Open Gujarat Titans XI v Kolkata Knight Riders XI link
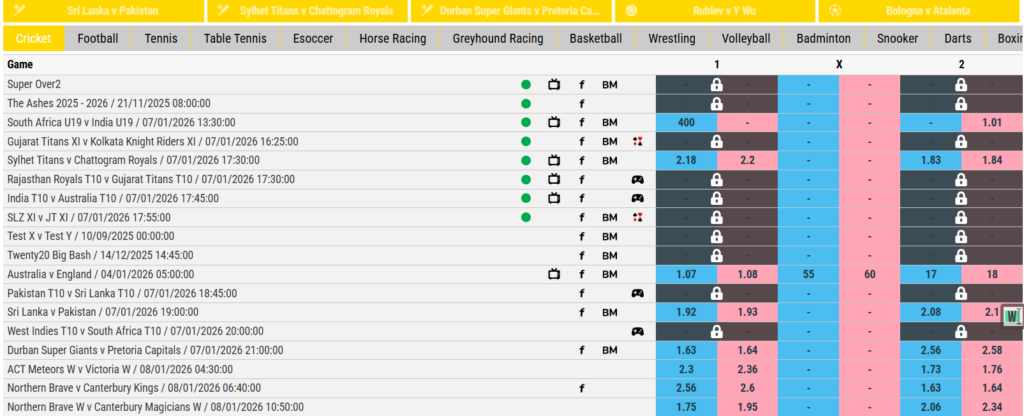 (153, 141)
